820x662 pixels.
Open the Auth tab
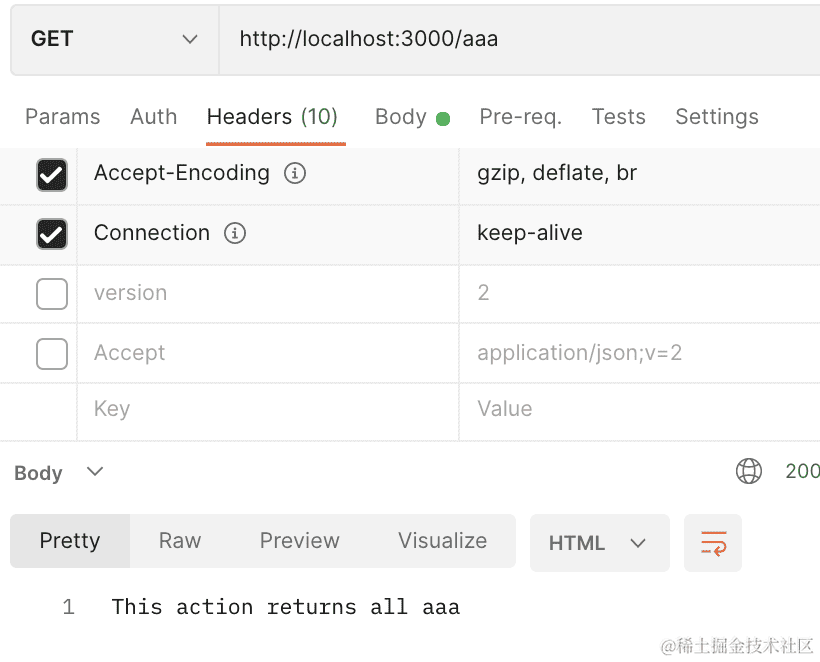153,117
